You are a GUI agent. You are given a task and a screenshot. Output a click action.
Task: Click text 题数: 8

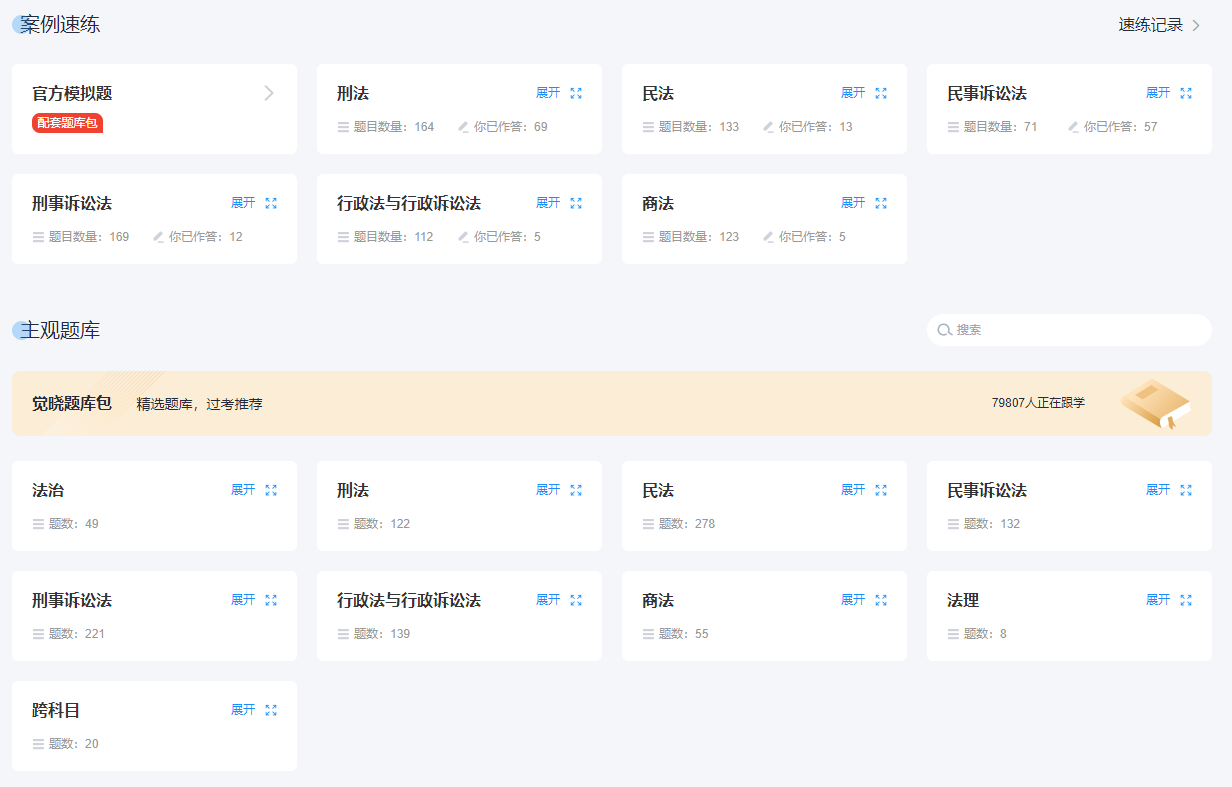click(x=985, y=634)
